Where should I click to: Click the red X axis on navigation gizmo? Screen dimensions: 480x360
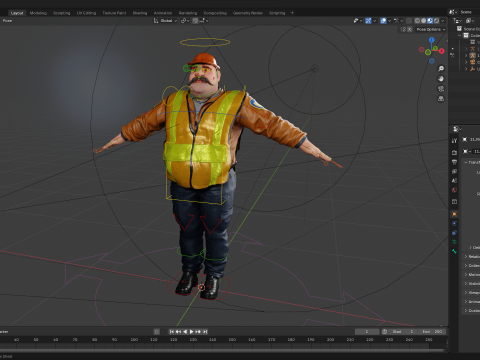(442, 51)
